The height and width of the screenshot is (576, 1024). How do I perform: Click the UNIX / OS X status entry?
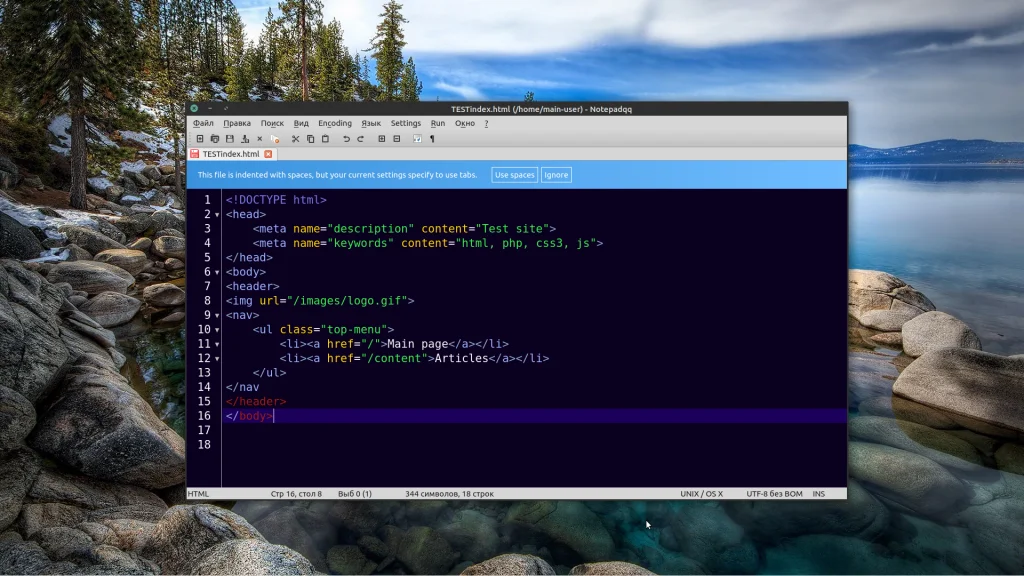(x=701, y=494)
